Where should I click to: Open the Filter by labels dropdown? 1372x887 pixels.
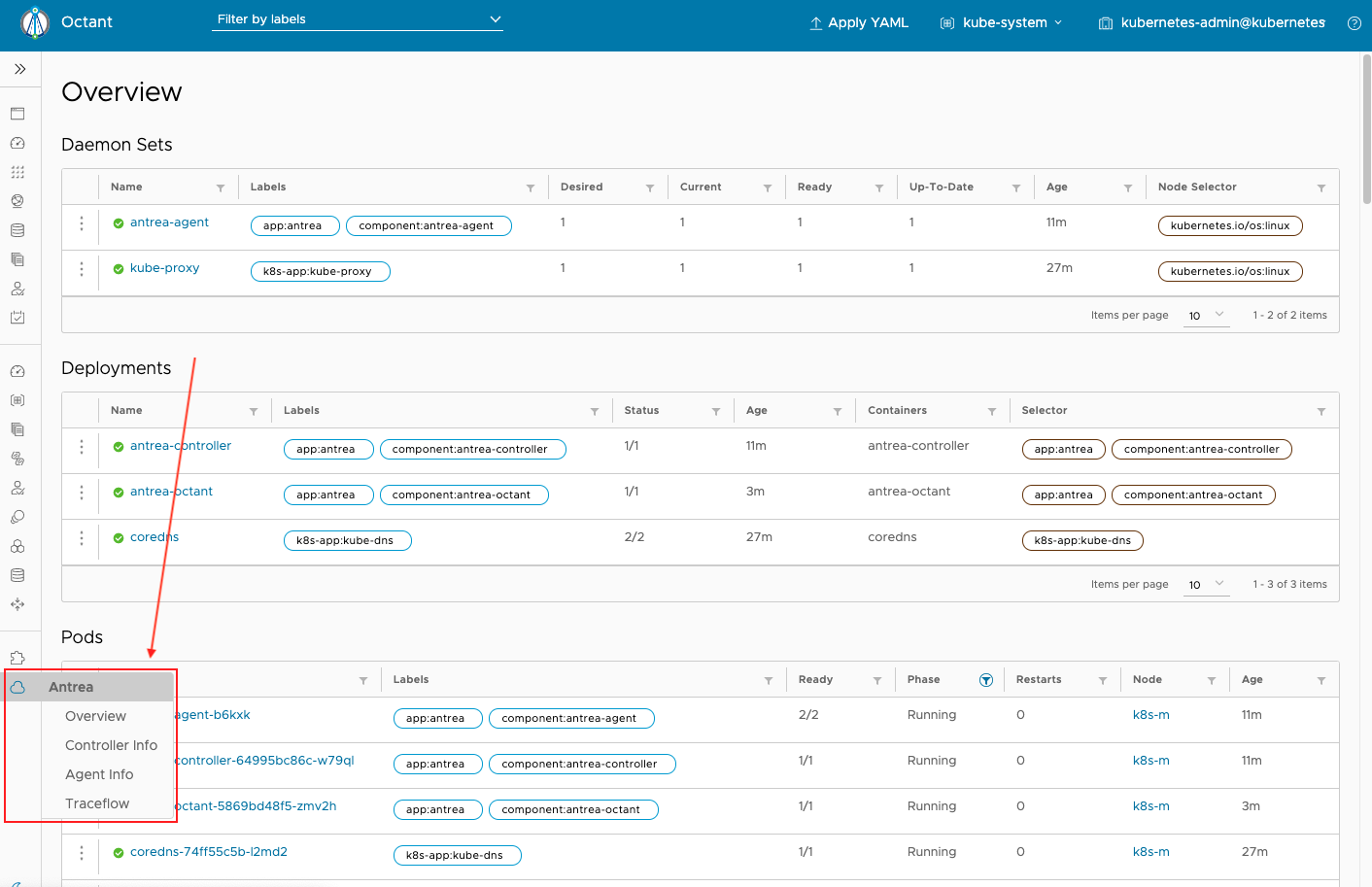point(358,19)
